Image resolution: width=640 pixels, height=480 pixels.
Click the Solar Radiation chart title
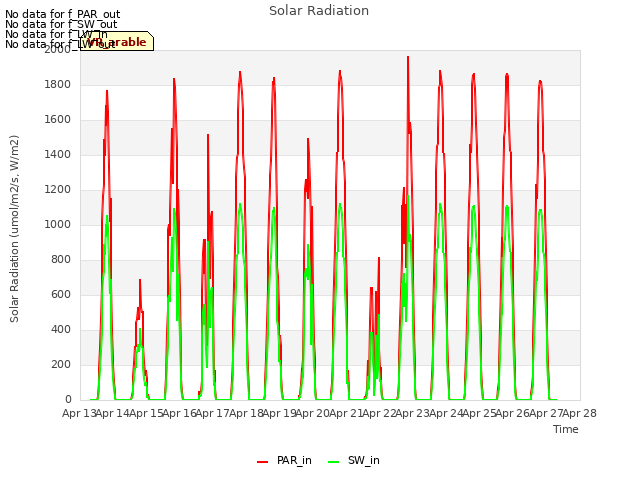tap(319, 11)
